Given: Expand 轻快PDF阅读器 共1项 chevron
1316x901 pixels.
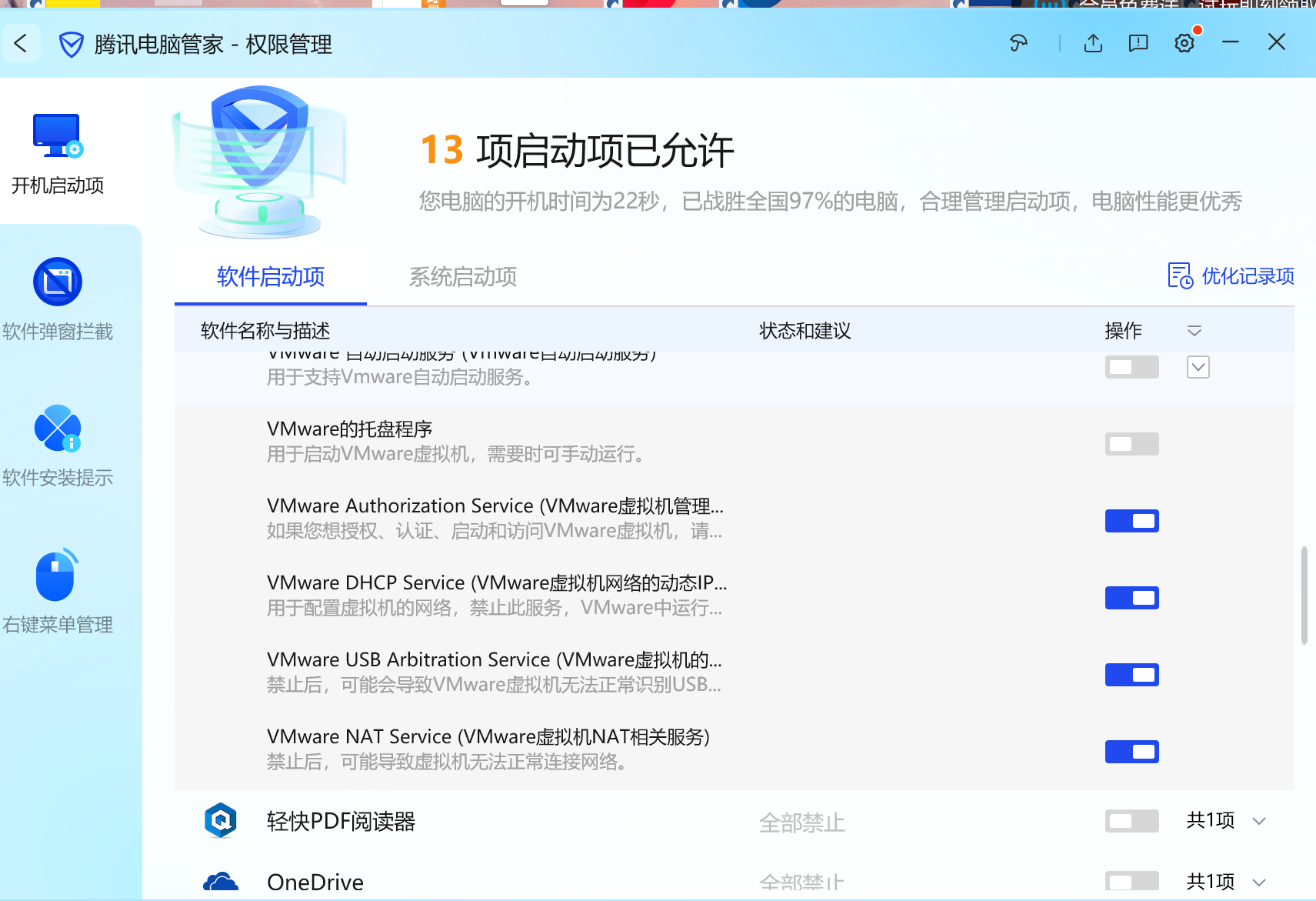Looking at the screenshot, I should point(1259,821).
